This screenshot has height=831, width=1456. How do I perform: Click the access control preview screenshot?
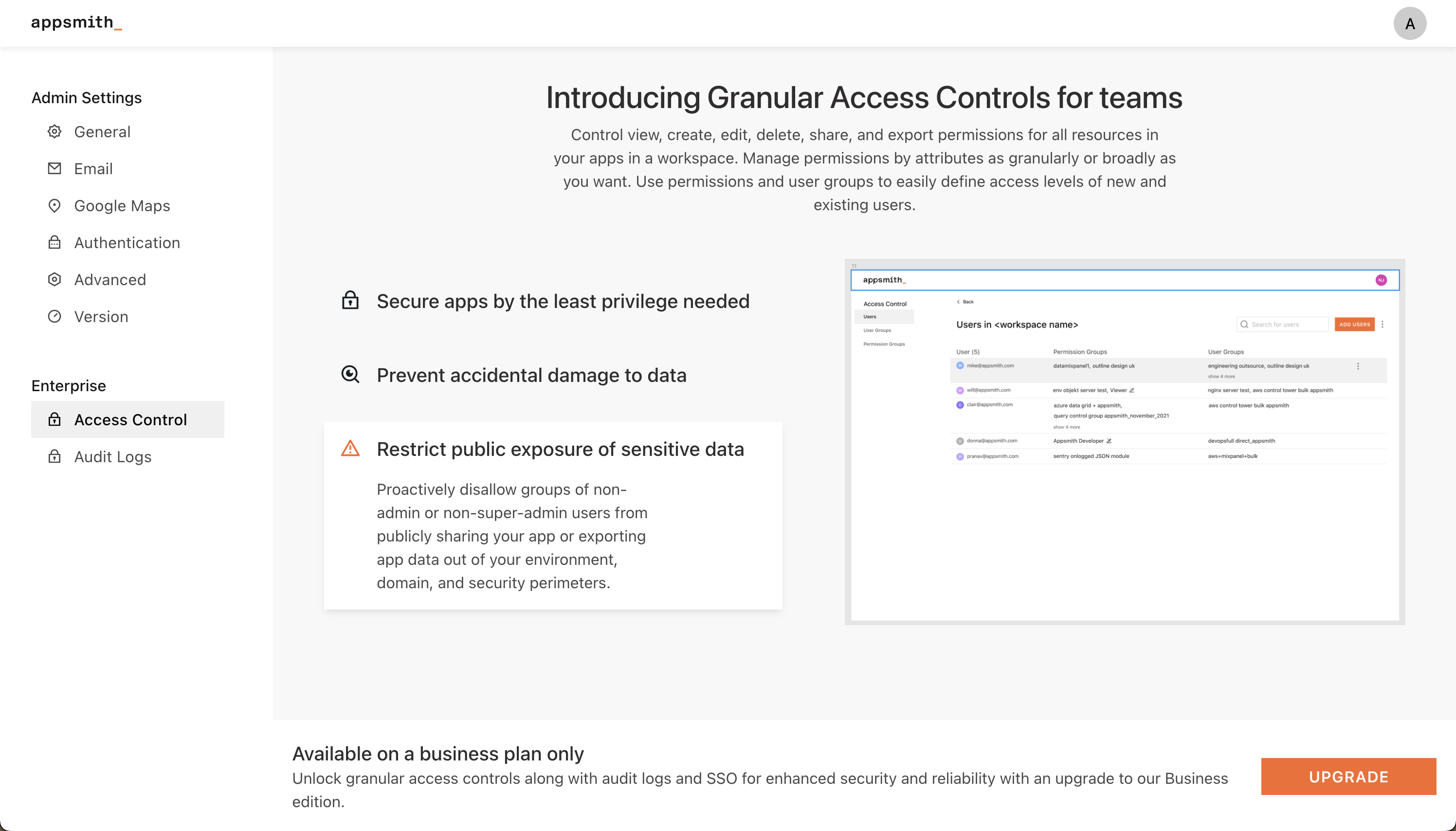point(1124,442)
